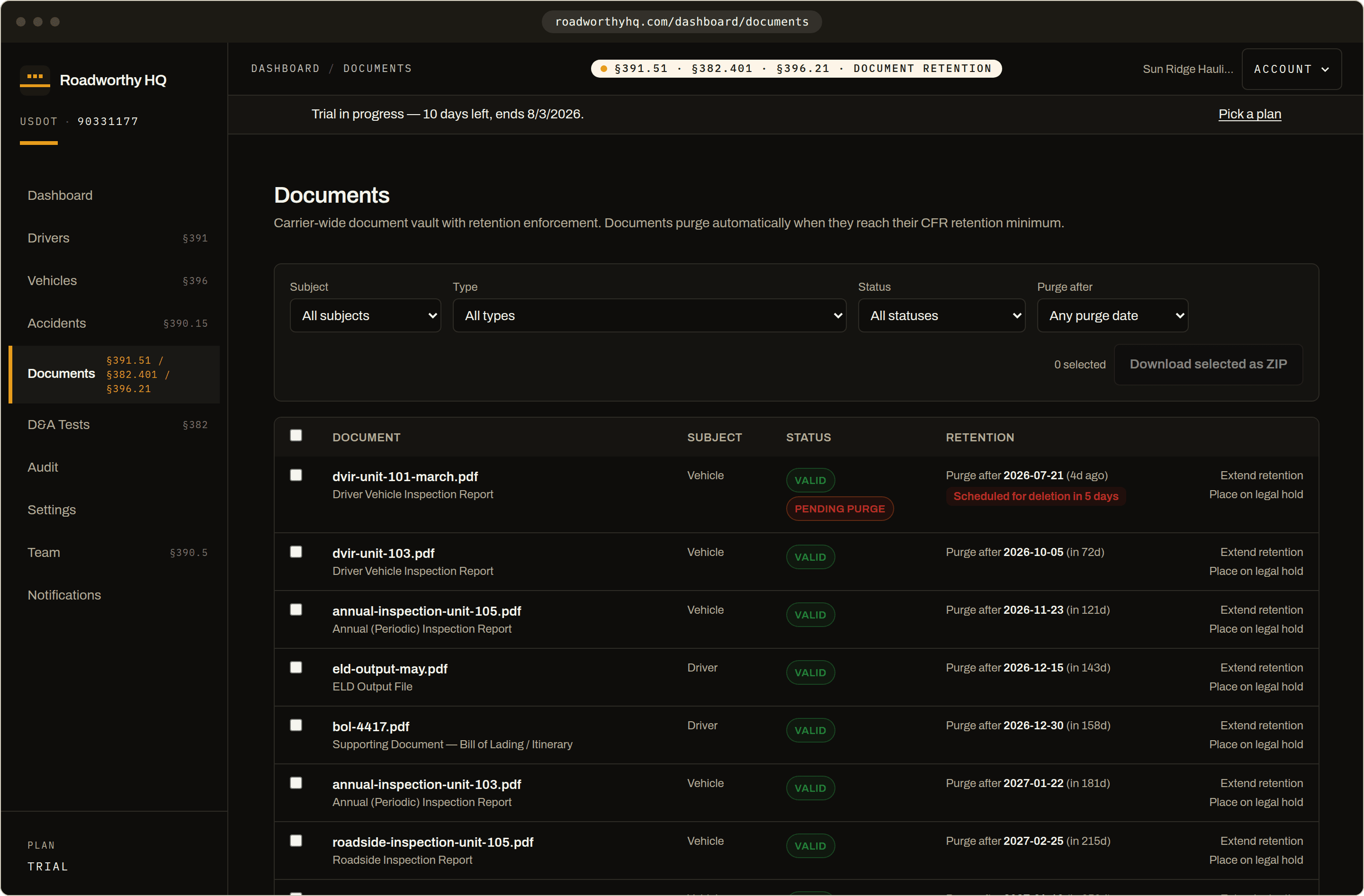The width and height of the screenshot is (1364, 896).
Task: Click the browser URL address bar
Action: [682, 22]
